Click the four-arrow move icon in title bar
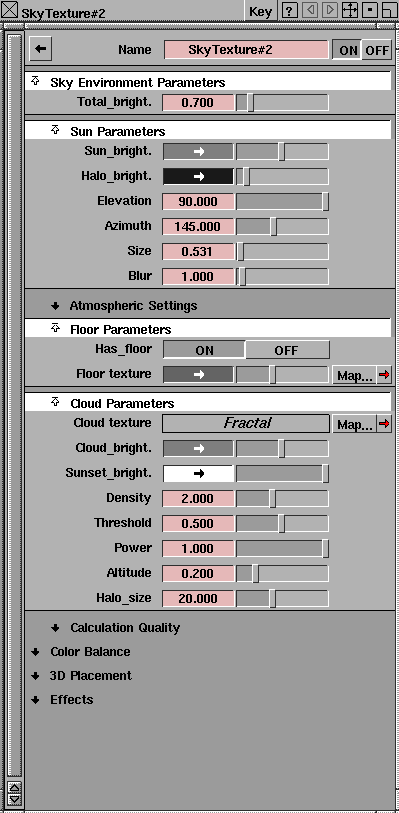This screenshot has height=813, width=399. coord(350,11)
